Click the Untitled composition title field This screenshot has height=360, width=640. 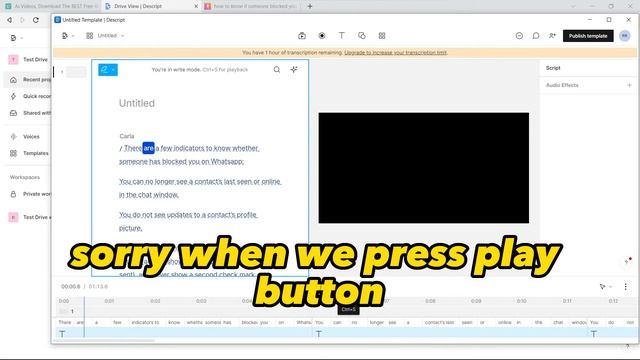(137, 103)
